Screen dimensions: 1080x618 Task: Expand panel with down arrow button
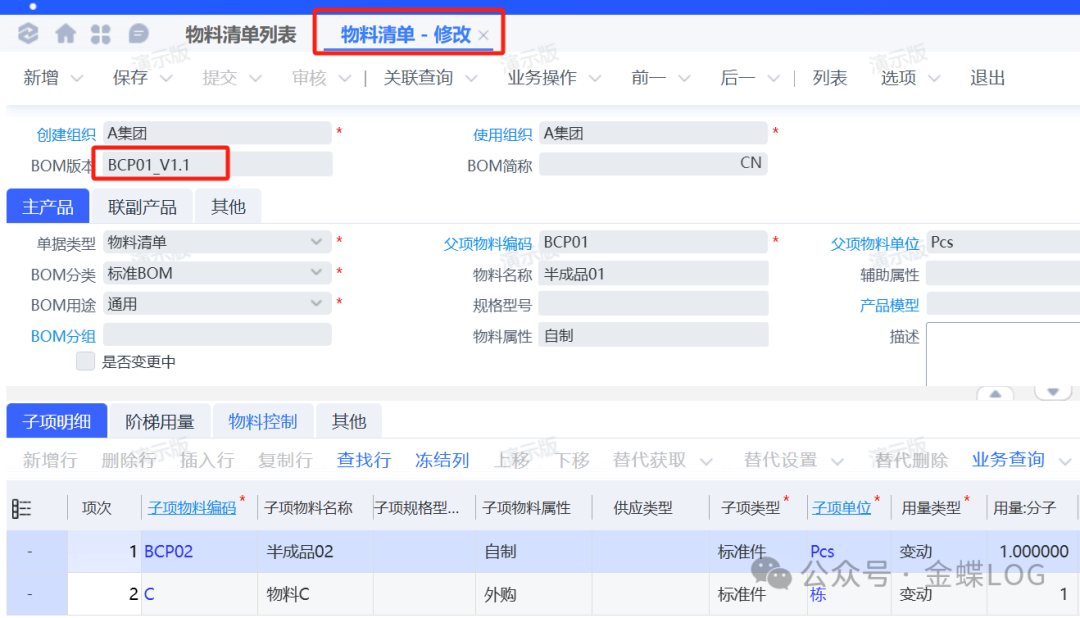[1052, 393]
